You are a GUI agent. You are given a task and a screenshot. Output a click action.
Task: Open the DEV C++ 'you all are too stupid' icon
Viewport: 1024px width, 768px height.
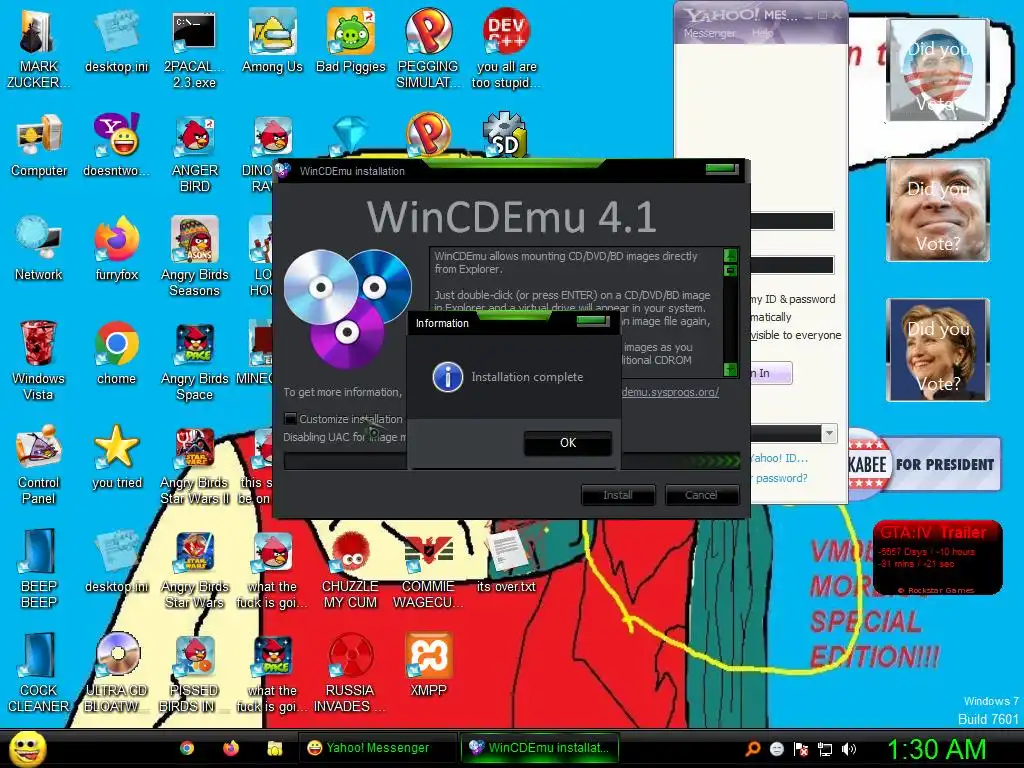(x=506, y=47)
